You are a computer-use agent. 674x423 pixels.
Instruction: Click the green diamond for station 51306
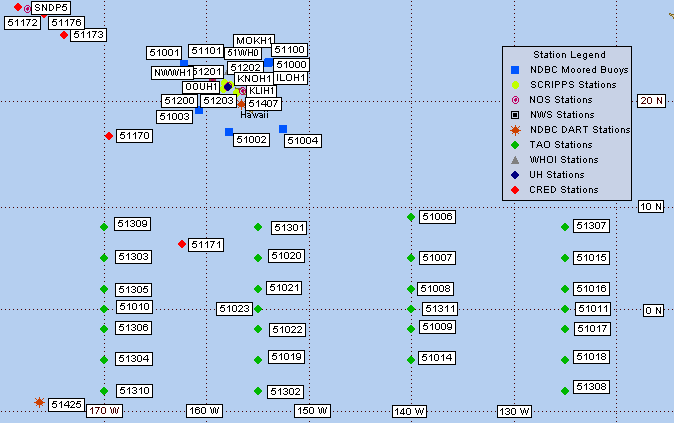[104, 329]
